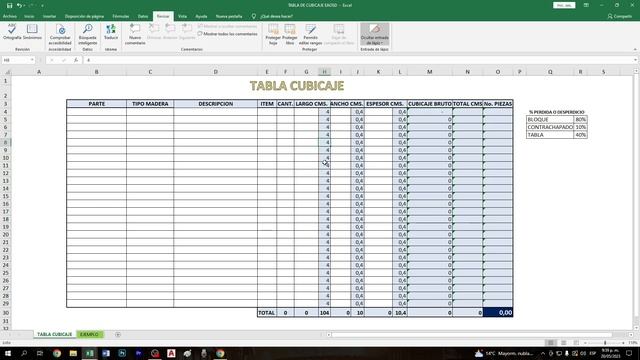
Task: Click the Compartir share button
Action: [620, 16]
